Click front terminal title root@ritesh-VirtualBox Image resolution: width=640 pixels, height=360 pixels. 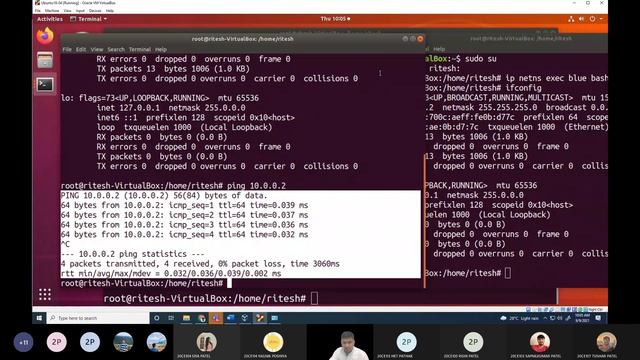242,39
